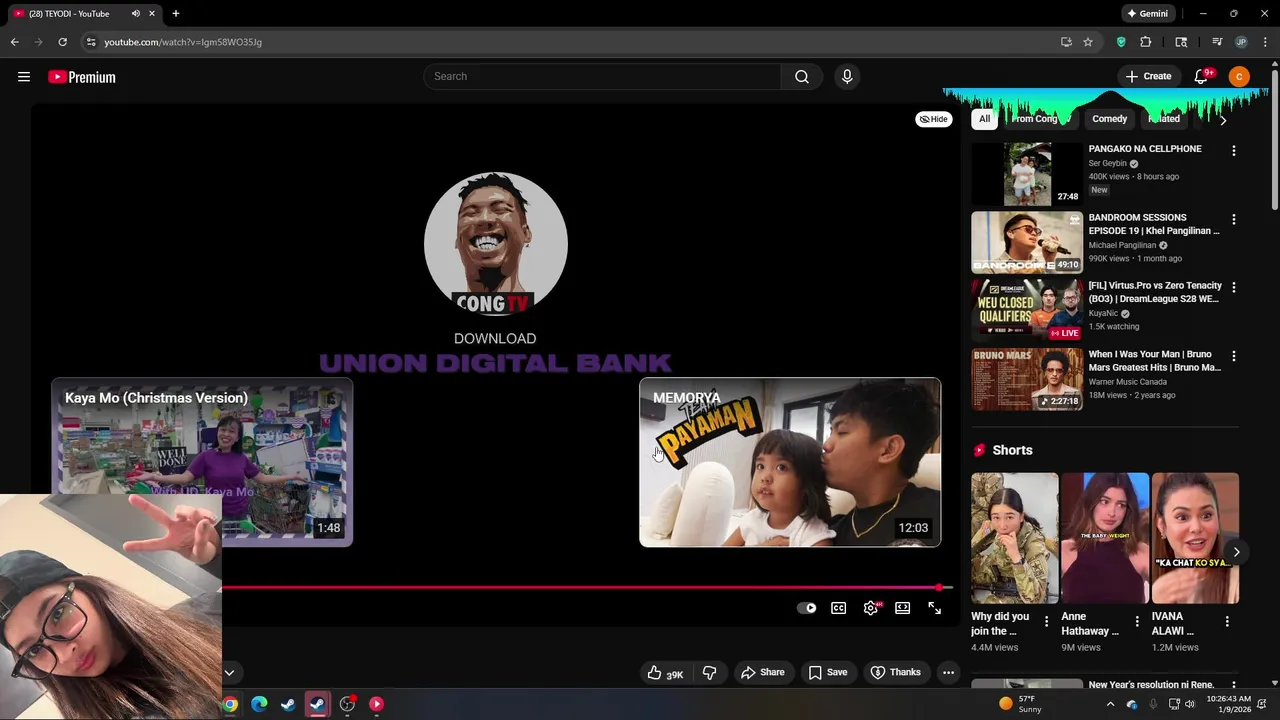Hide end screen cards

(x=934, y=119)
